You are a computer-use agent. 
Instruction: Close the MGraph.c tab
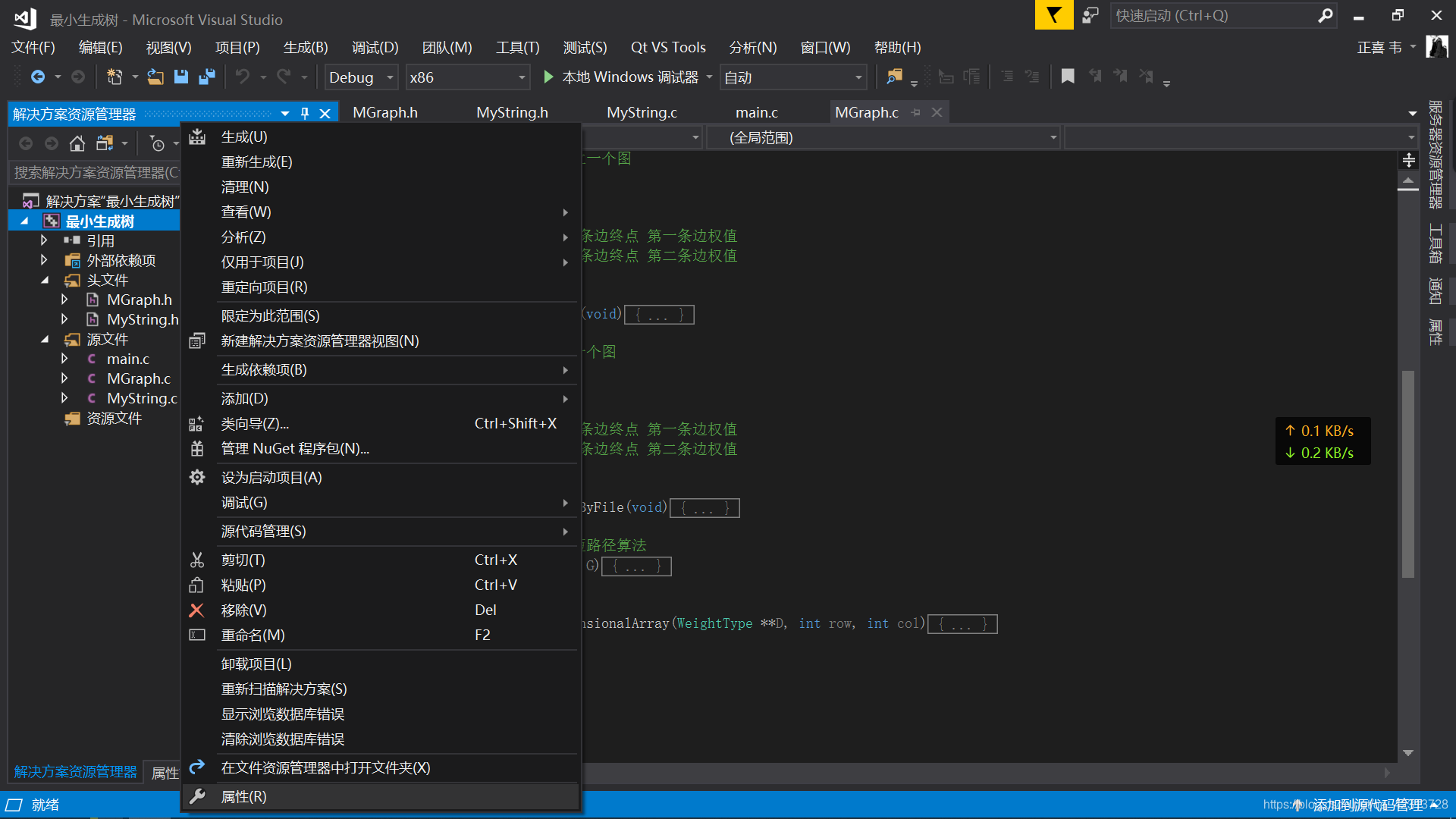(x=937, y=112)
